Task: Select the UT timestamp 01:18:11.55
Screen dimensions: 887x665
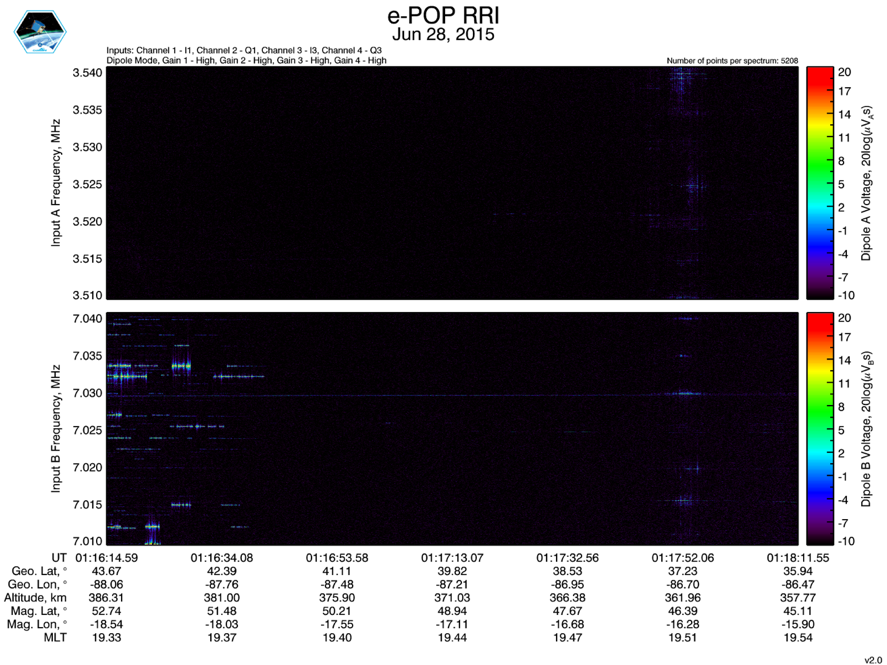Action: (796, 556)
